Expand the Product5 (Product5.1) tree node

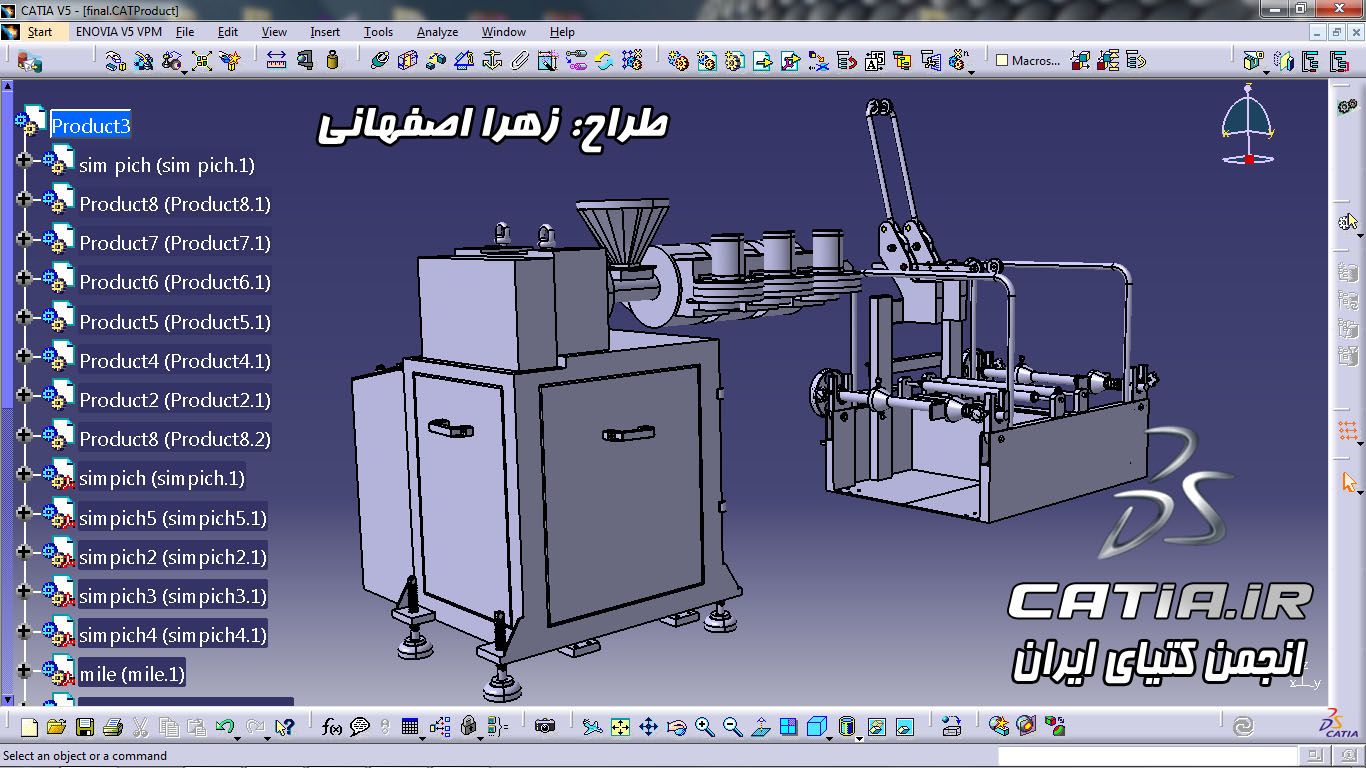(24, 317)
